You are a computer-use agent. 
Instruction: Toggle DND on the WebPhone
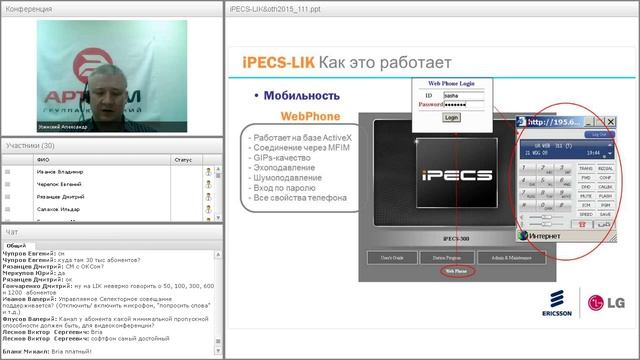[x=586, y=187]
